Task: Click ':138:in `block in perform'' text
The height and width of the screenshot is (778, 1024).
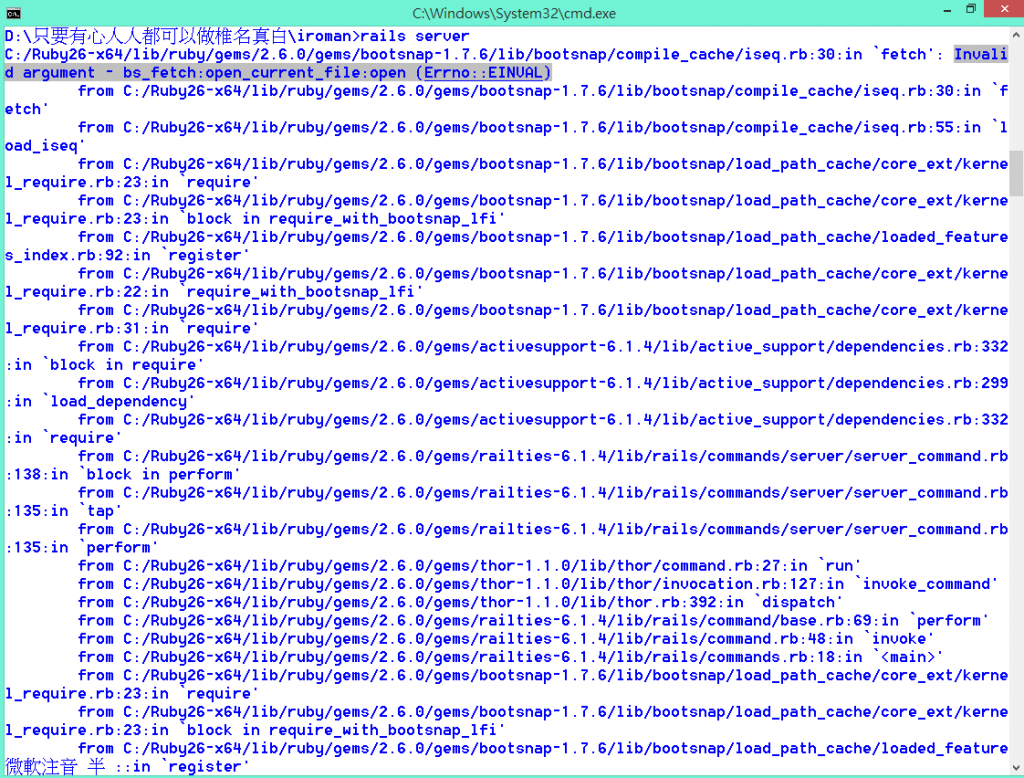Action: coord(122,475)
